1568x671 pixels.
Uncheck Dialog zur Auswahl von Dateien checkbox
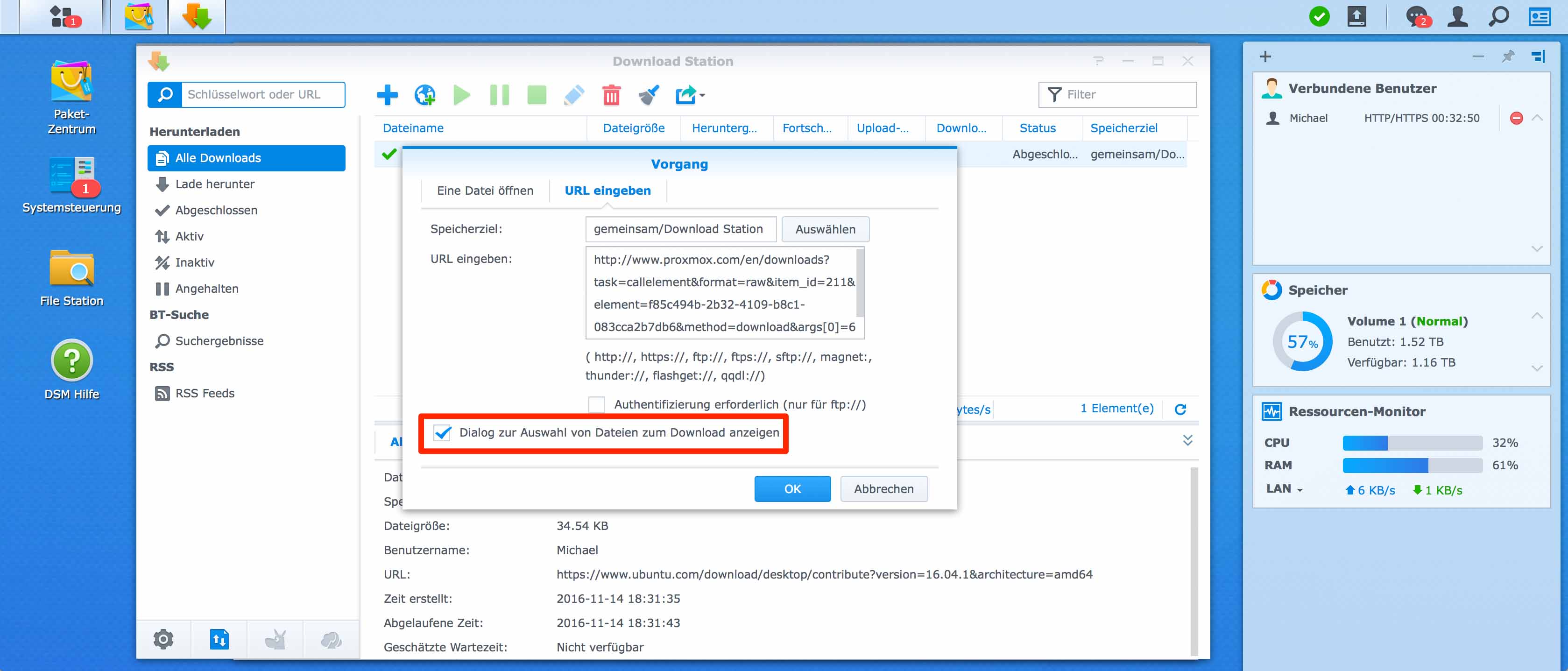pyautogui.click(x=443, y=433)
